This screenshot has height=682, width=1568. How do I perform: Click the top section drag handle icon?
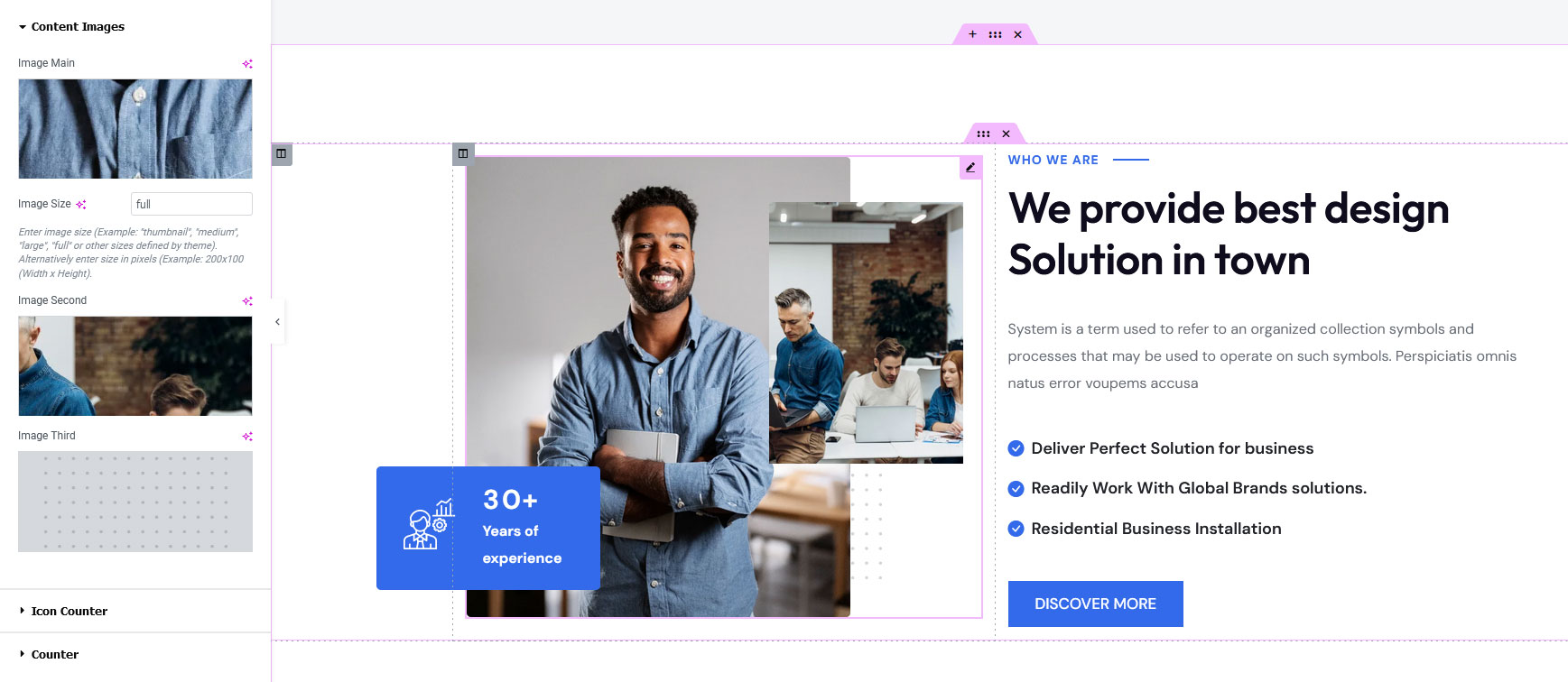click(x=995, y=34)
